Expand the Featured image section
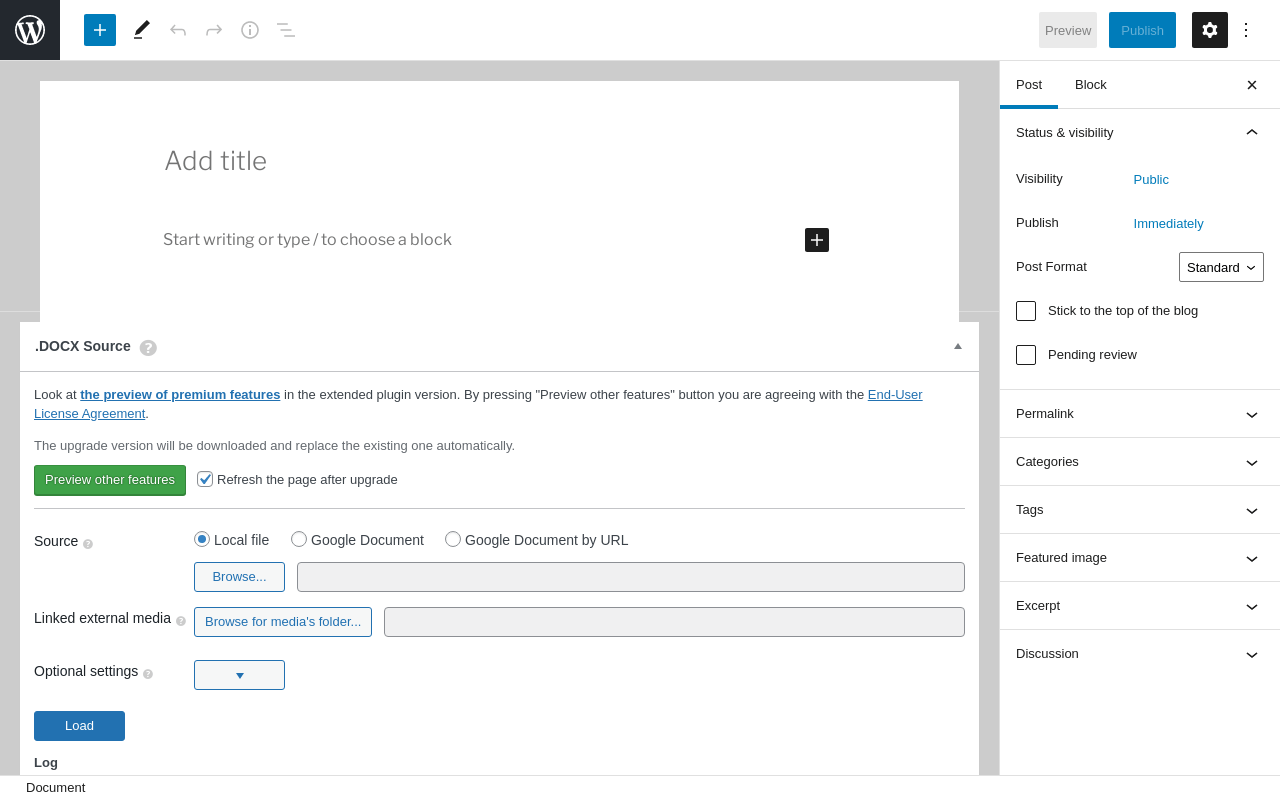1280x800 pixels. (1140, 558)
